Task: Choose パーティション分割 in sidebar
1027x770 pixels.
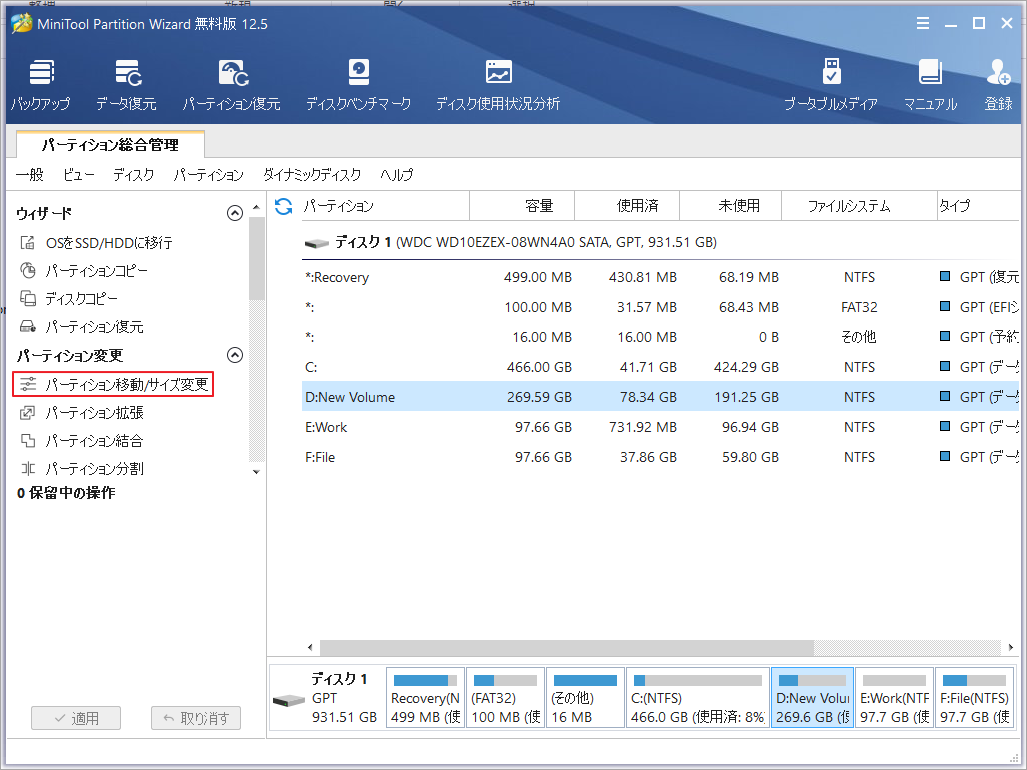Action: click(81, 469)
